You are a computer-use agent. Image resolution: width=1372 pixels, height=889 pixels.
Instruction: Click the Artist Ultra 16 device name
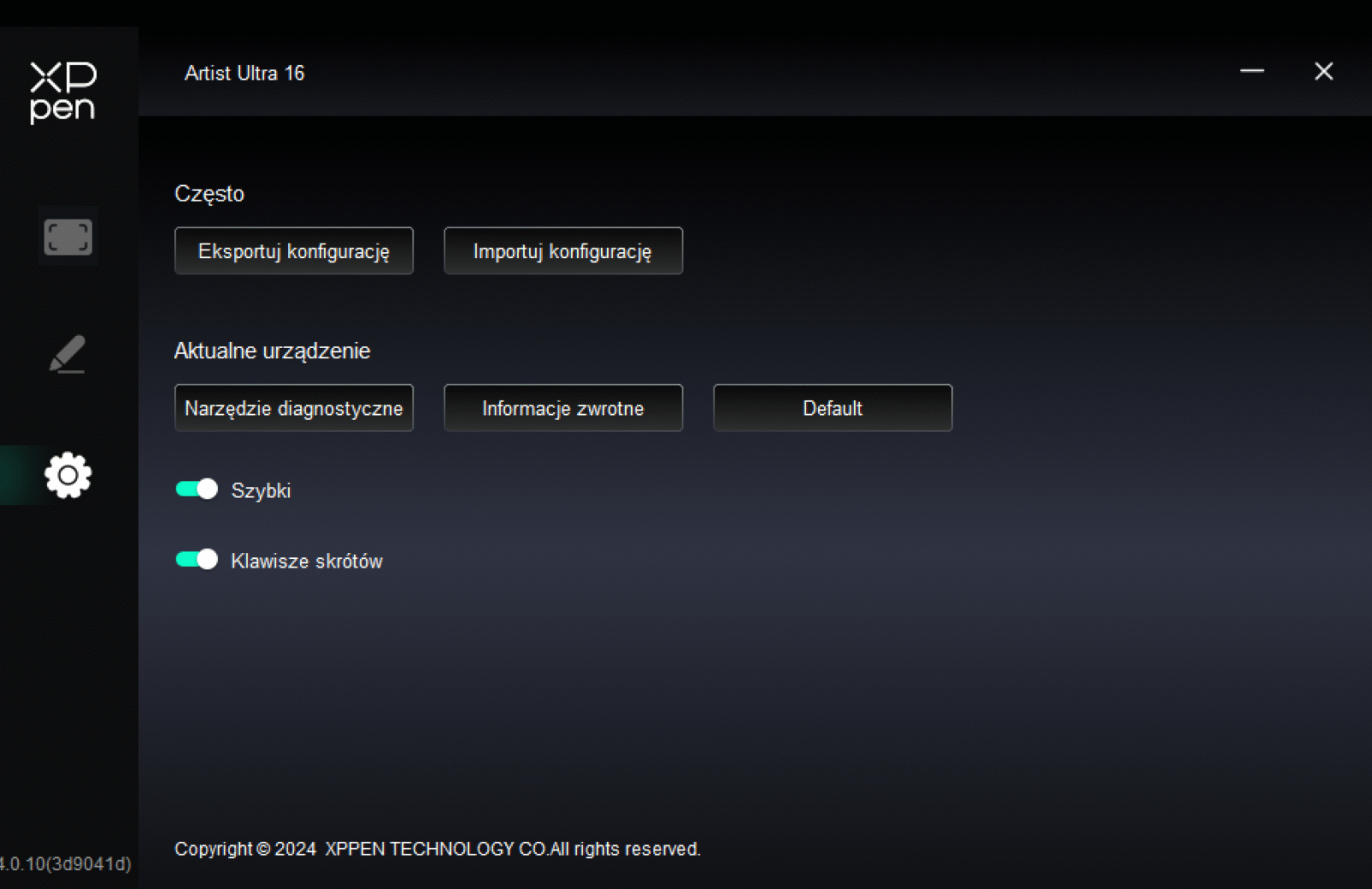pyautogui.click(x=244, y=74)
